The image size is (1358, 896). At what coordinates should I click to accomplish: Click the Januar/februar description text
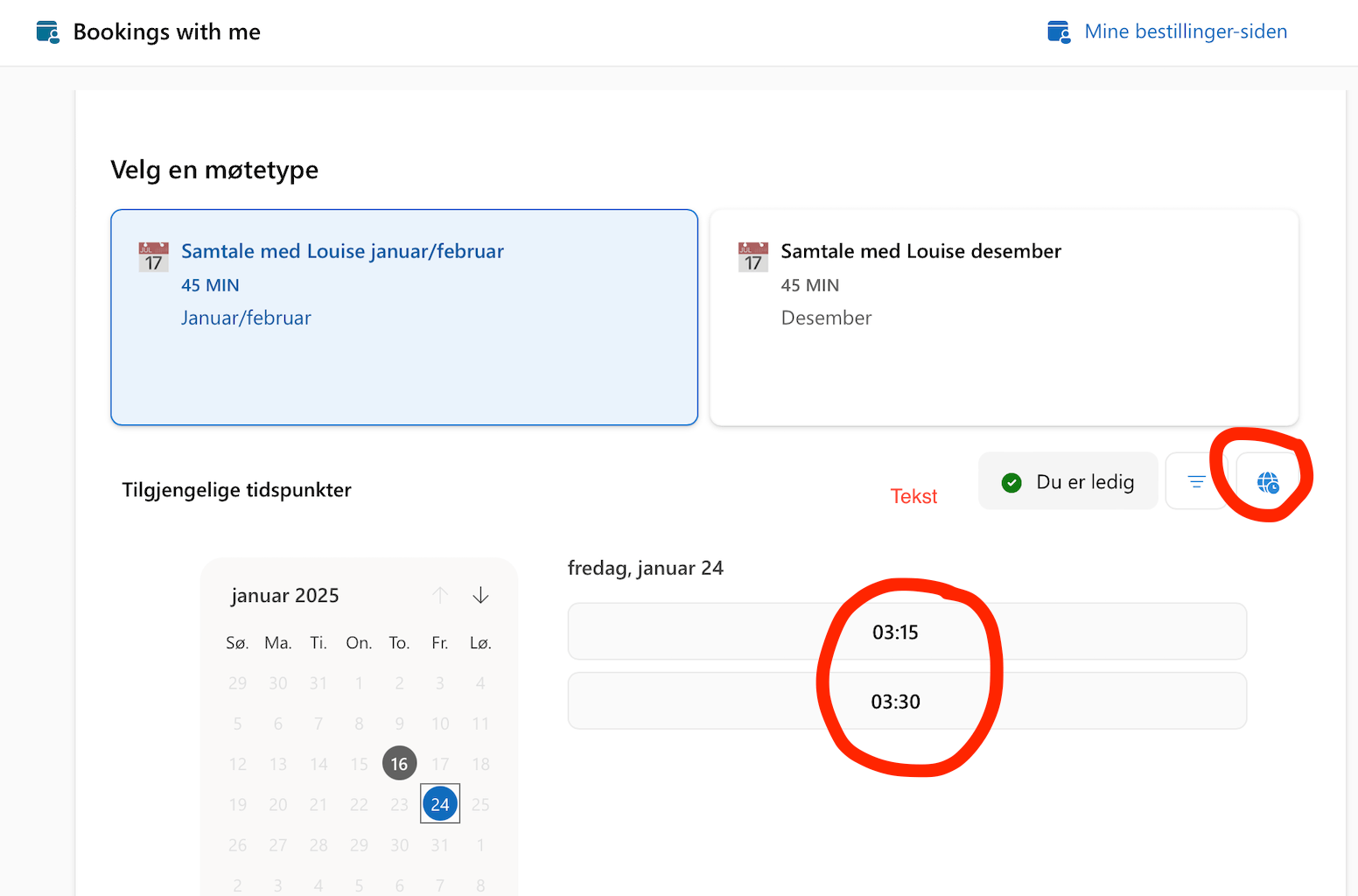[x=246, y=318]
